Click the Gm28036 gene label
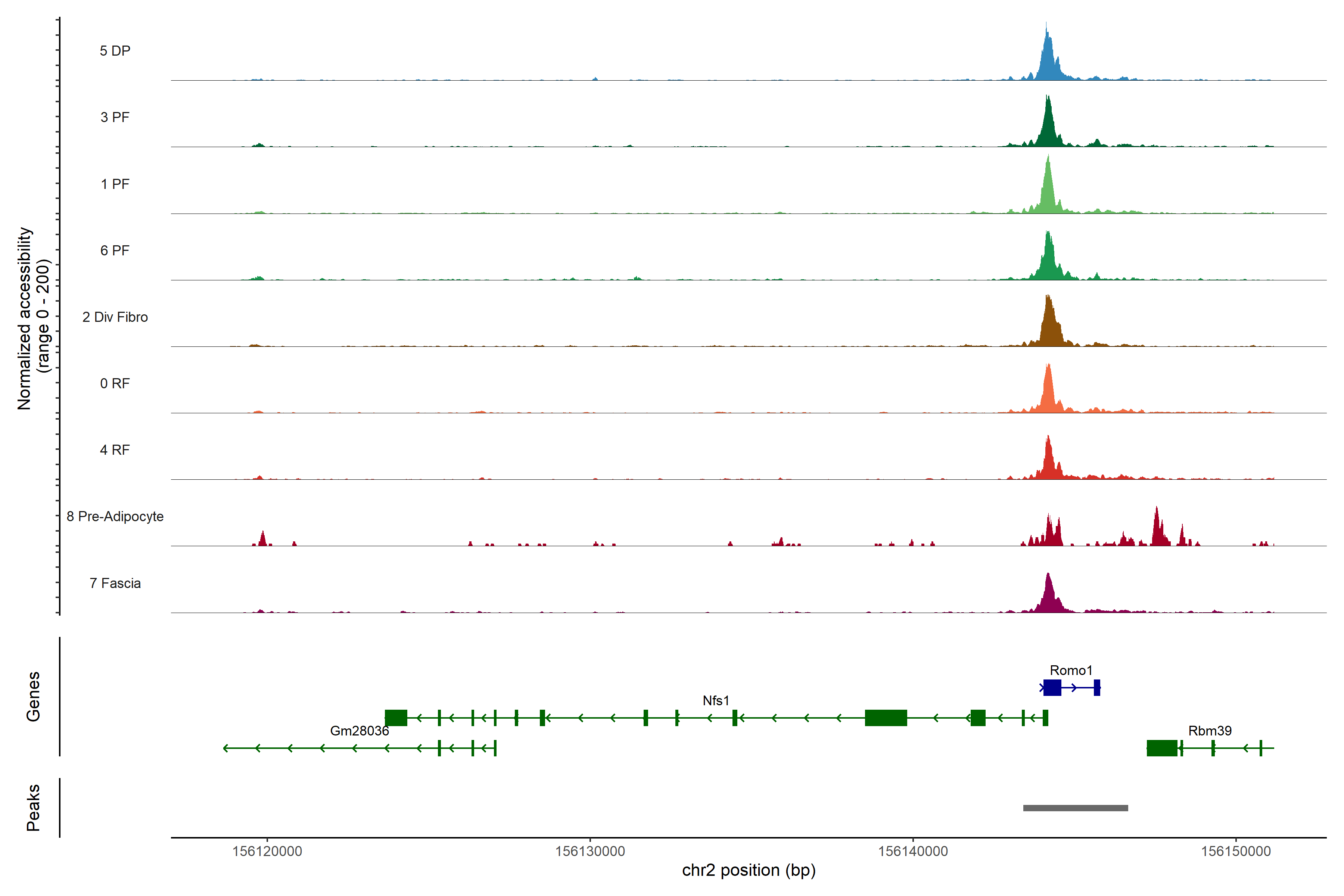This screenshot has width=1344, height=896. tap(360, 731)
